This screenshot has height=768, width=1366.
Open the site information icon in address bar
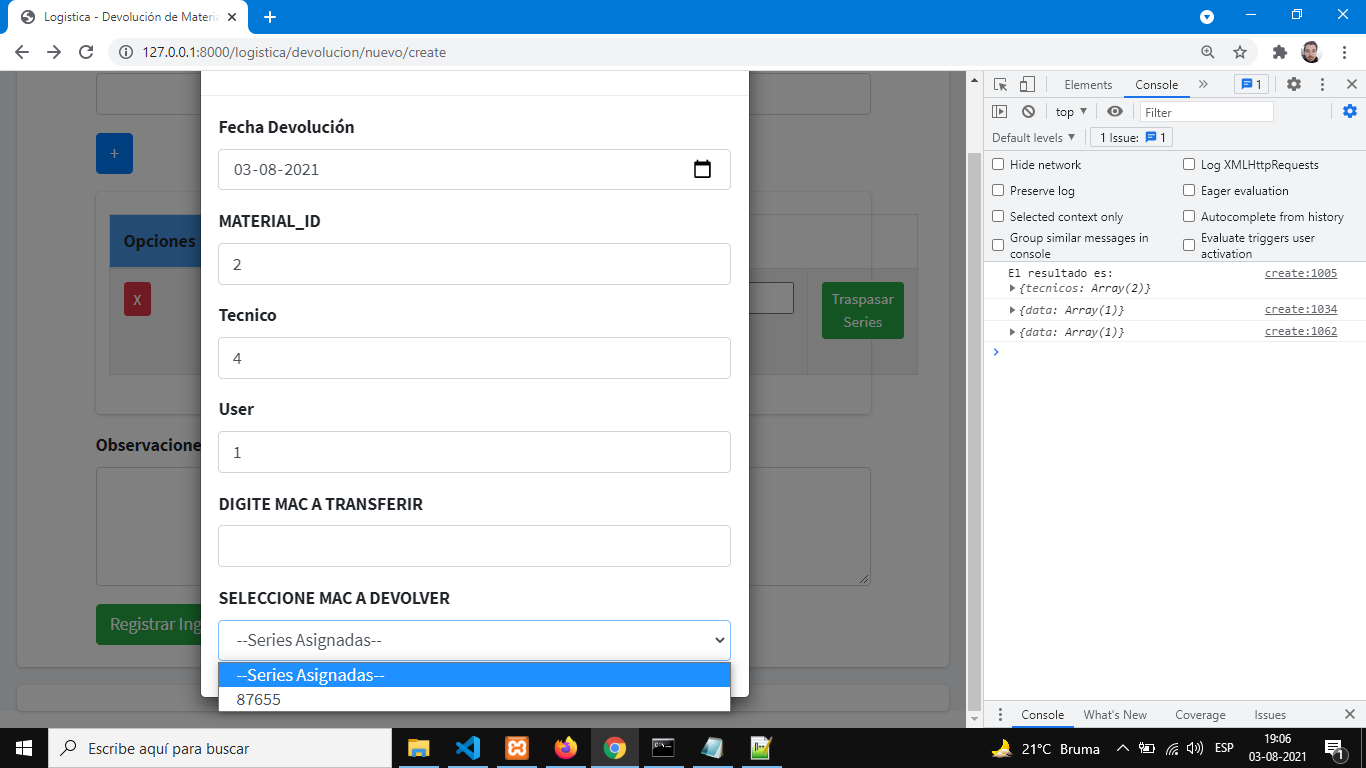coord(126,52)
